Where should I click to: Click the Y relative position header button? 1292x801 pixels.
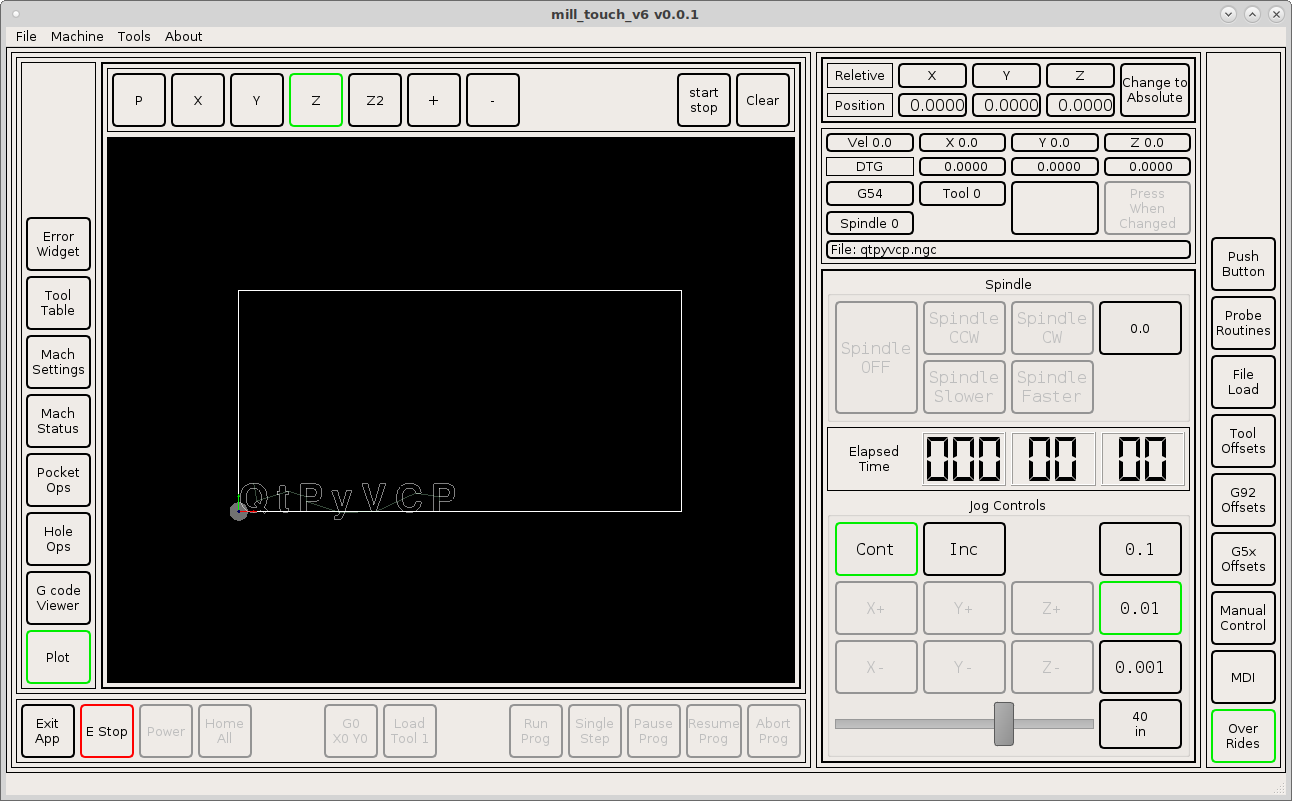click(x=1006, y=75)
